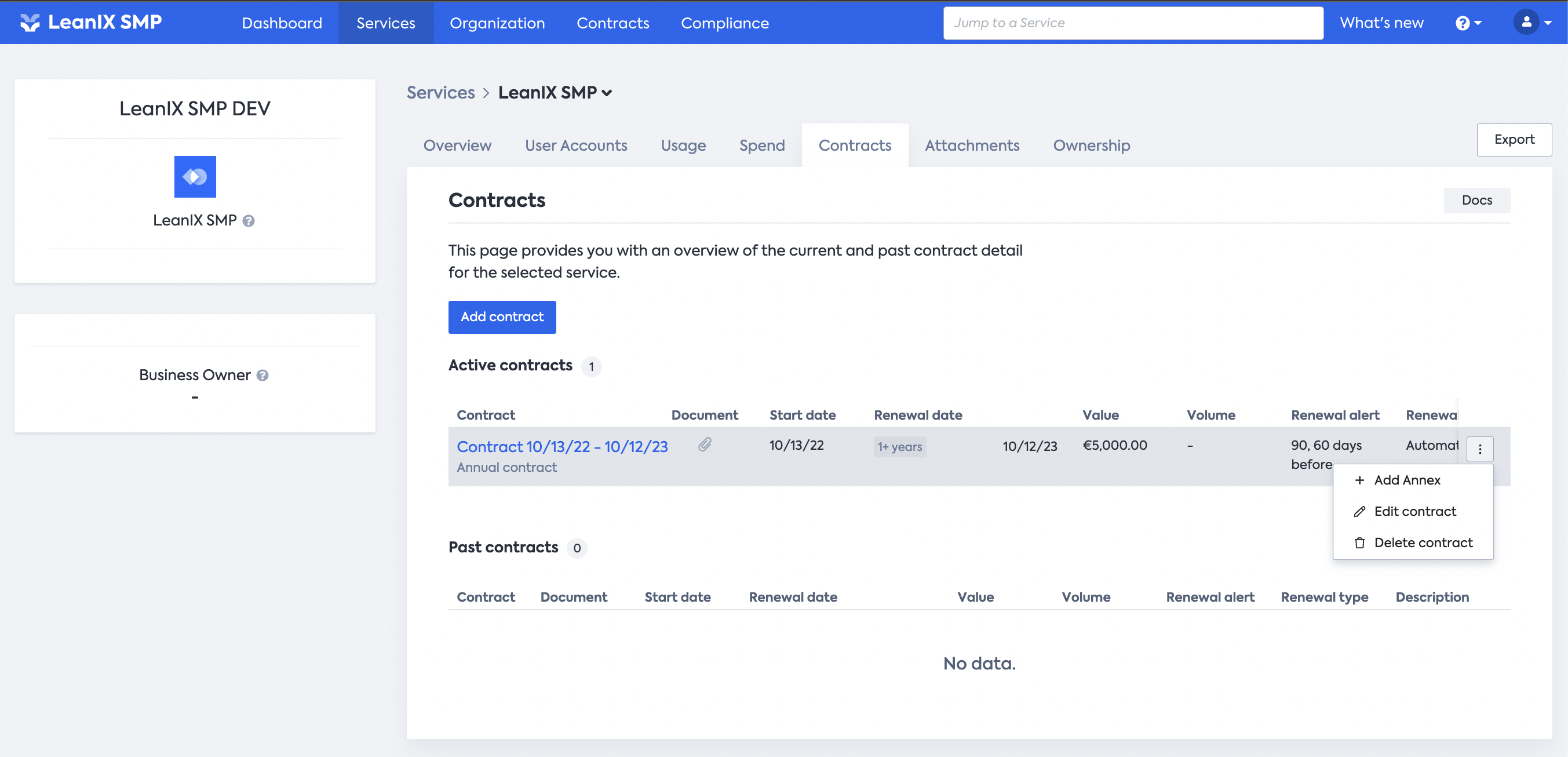Click the paperclip document attachment icon
Screen dimensions: 1568x757
click(704, 445)
